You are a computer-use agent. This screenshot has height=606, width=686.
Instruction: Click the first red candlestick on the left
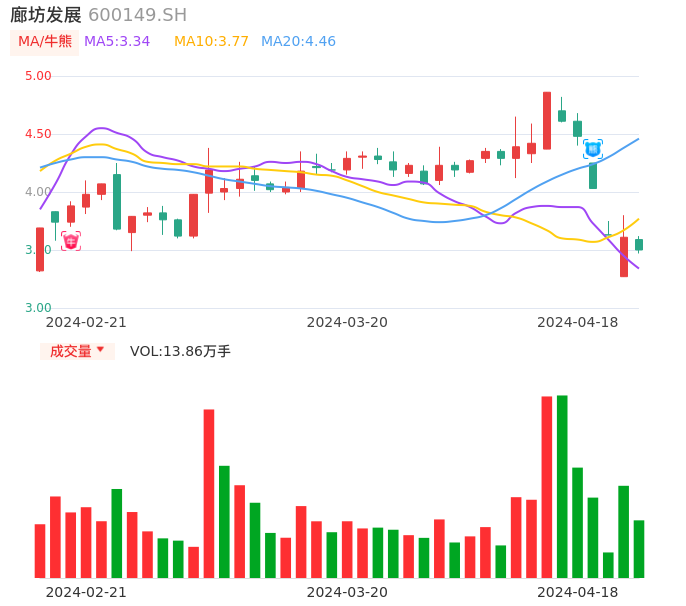click(x=40, y=249)
